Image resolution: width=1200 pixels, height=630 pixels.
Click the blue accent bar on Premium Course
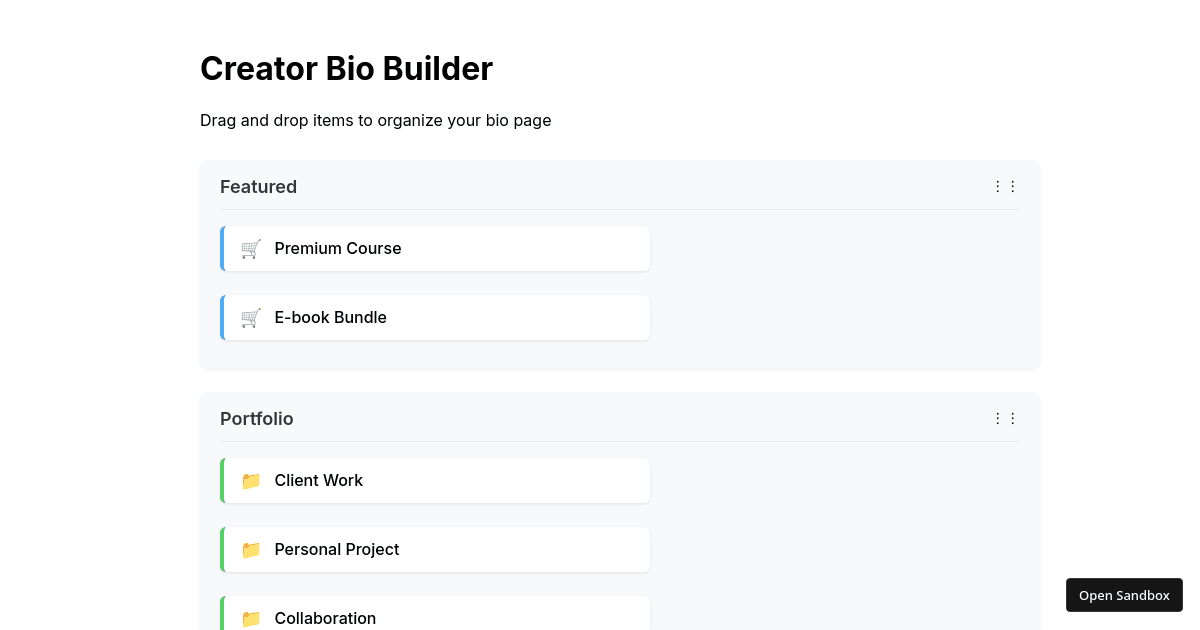point(222,249)
